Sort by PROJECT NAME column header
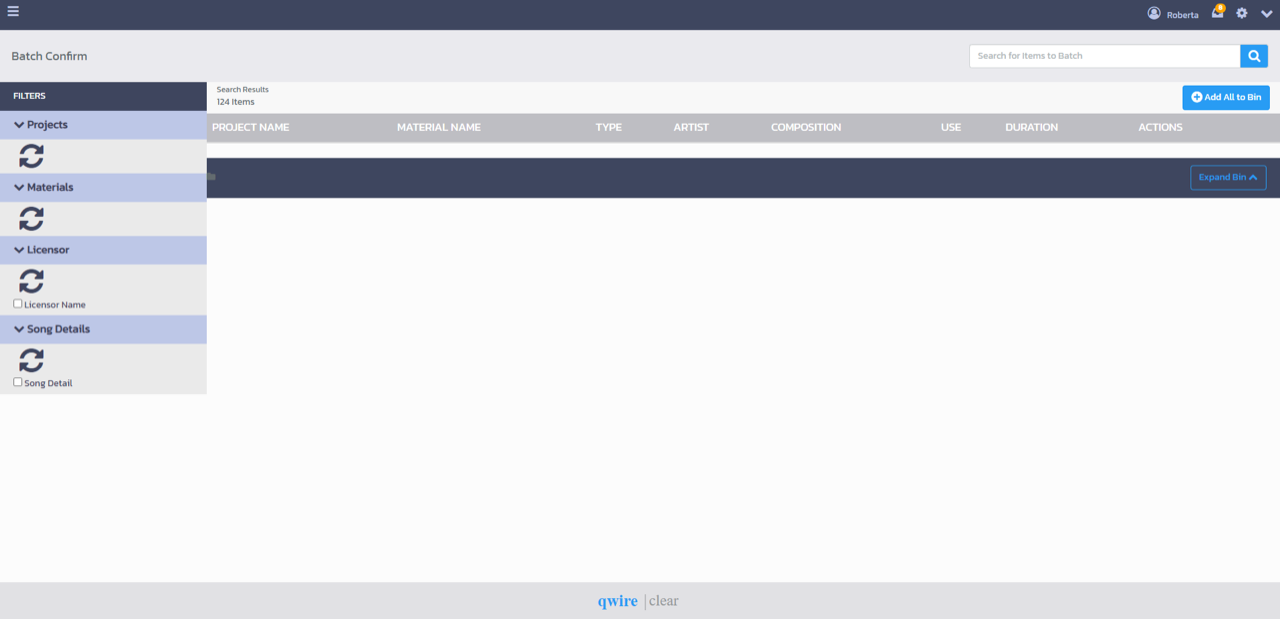Image resolution: width=1280 pixels, height=619 pixels. pyautogui.click(x=250, y=127)
